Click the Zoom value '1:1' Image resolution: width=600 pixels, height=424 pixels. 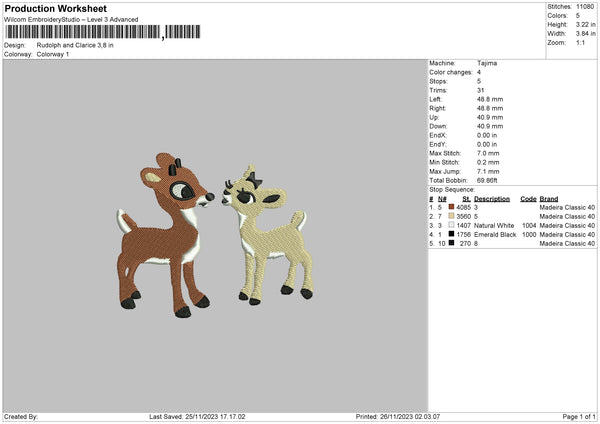tap(580, 42)
